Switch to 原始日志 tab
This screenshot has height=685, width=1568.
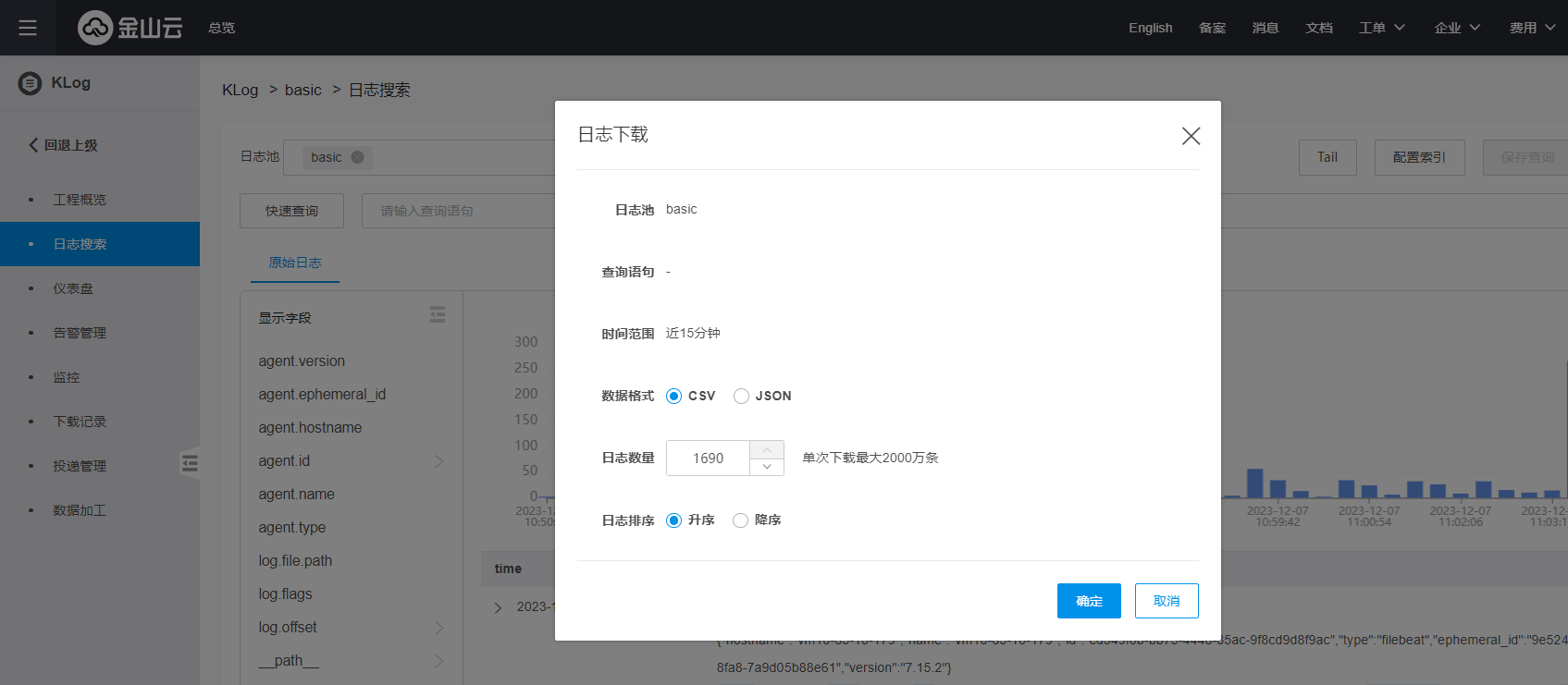click(295, 263)
